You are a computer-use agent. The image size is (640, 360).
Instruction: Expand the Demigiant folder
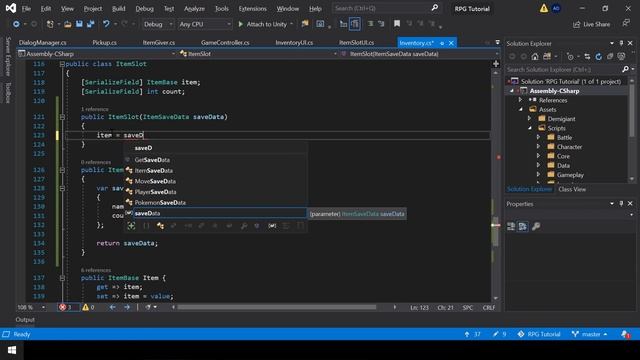coord(529,119)
